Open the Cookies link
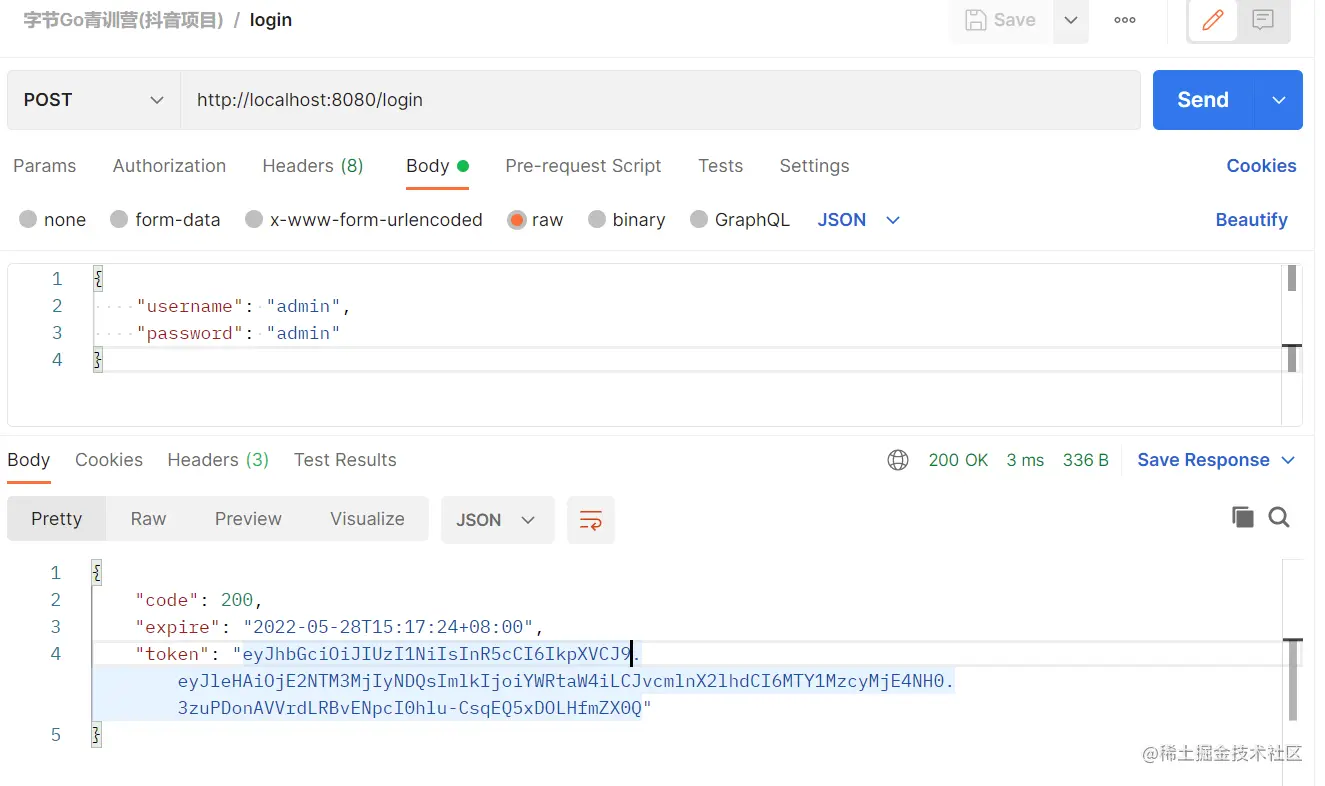Screen dimensions: 1325x786 1261,166
